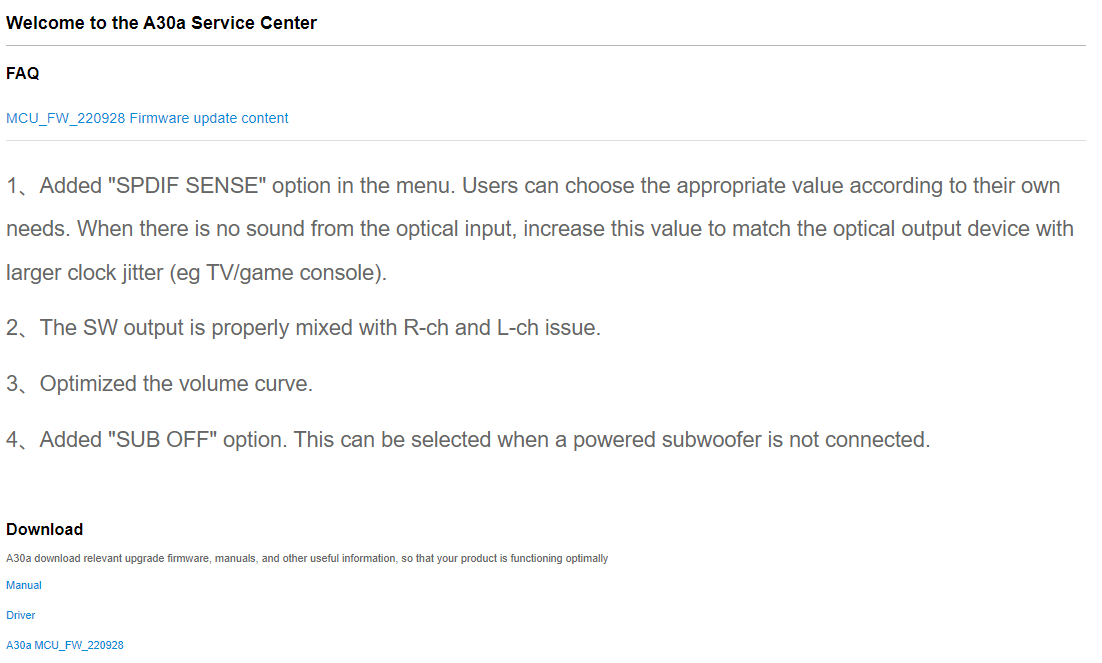The image size is (1102, 663).
Task: Click the Download section heading
Action: [44, 529]
